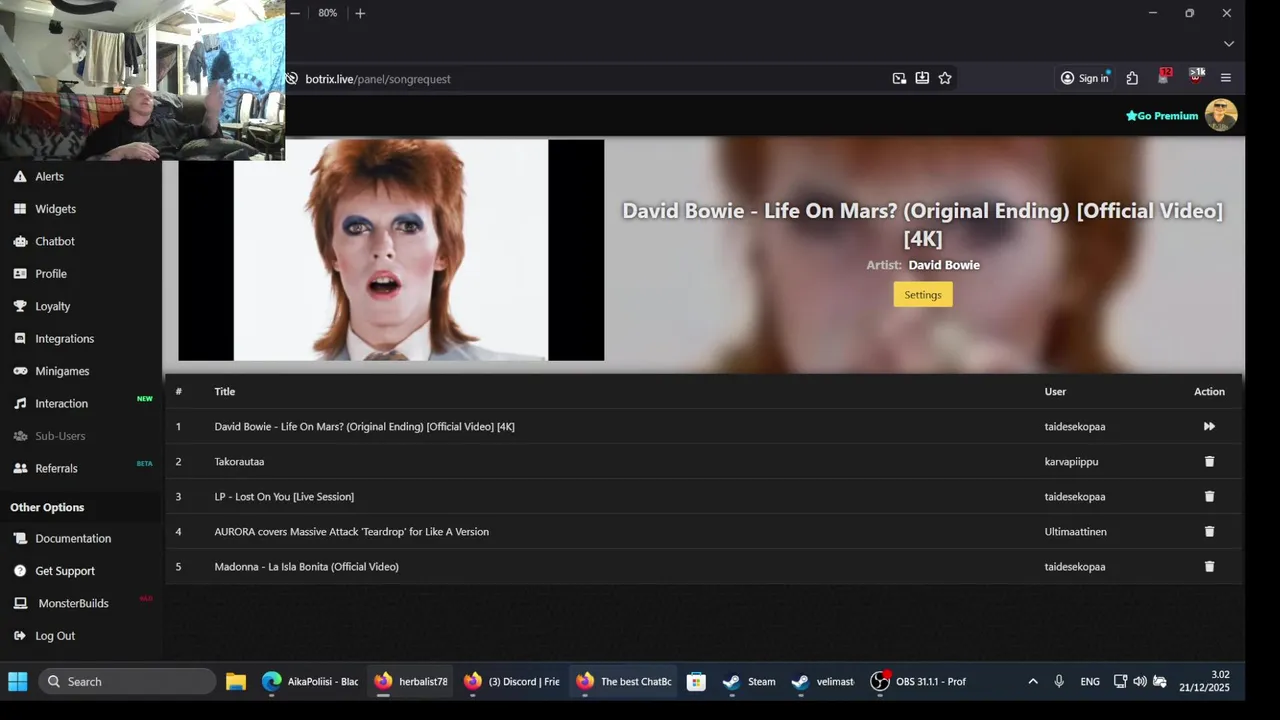
Task: Delete Madonna - La Isla Bonita request
Action: pyautogui.click(x=1209, y=566)
